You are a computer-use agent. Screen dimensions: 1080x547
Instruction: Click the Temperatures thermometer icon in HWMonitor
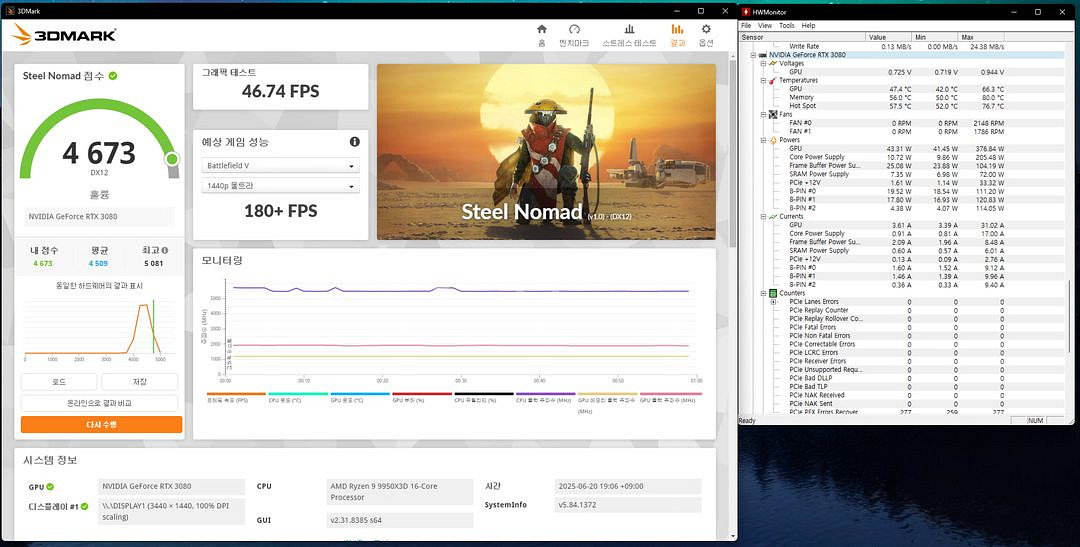(x=773, y=81)
